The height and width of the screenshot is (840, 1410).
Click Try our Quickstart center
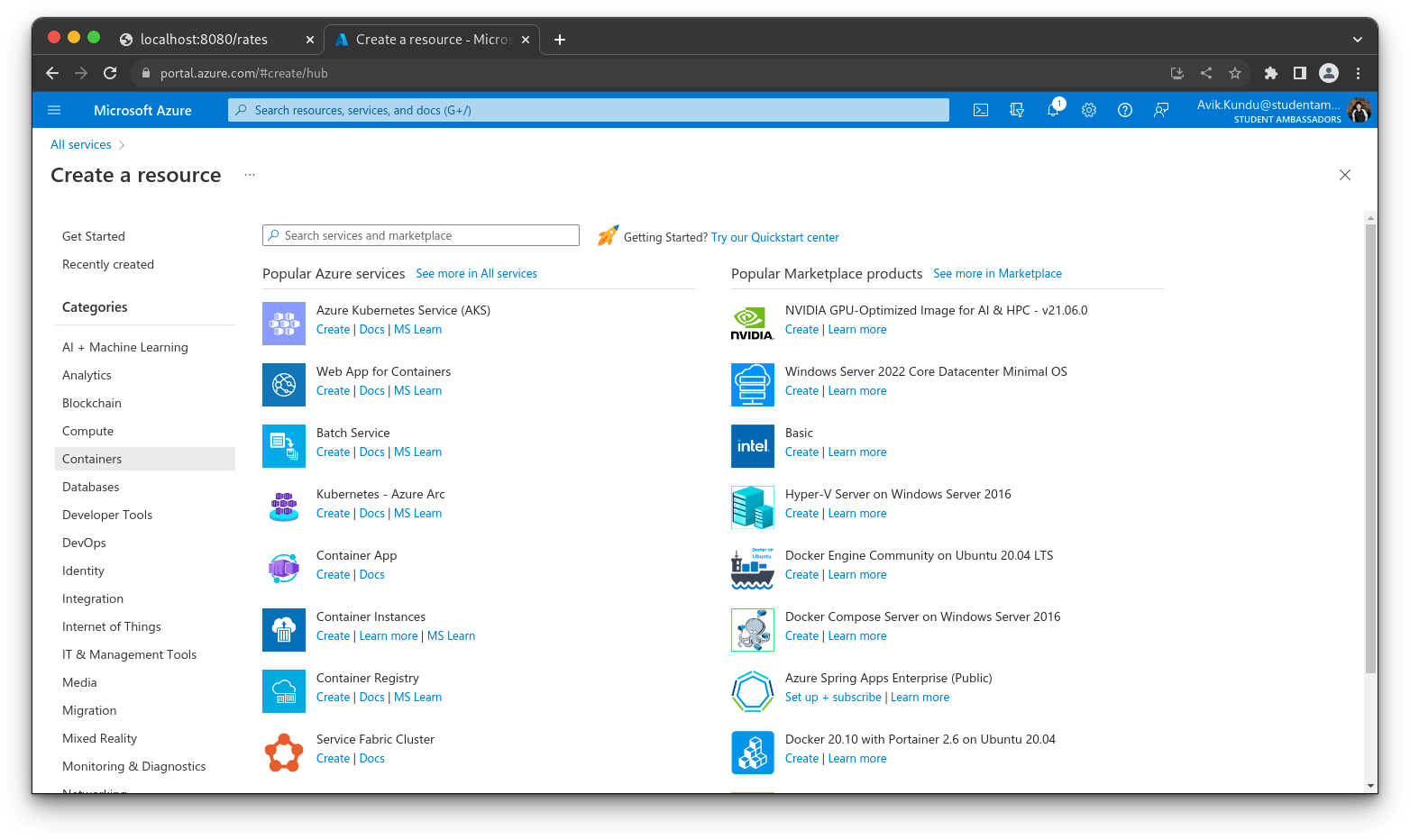coord(774,237)
